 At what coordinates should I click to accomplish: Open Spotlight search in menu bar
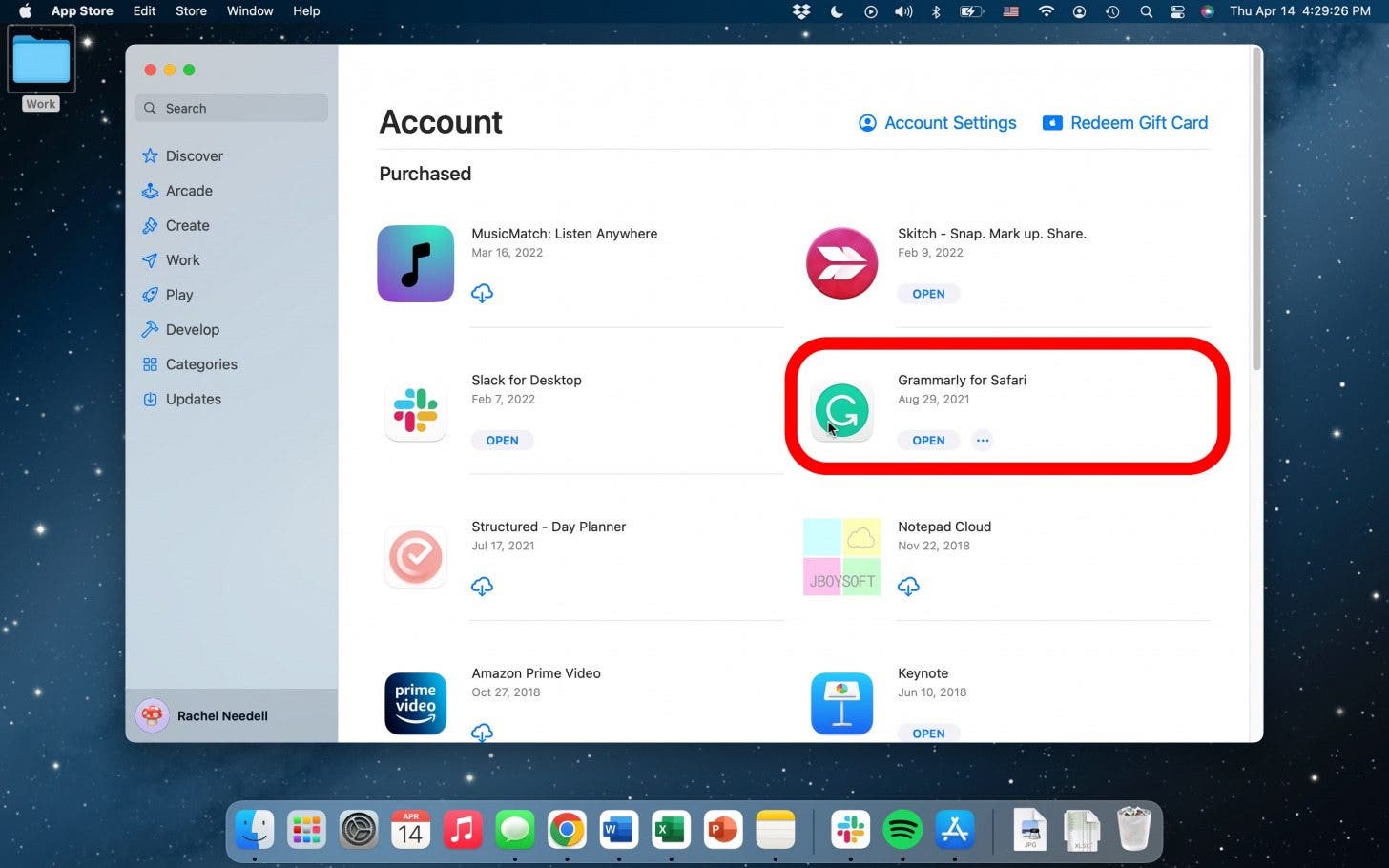(1146, 11)
